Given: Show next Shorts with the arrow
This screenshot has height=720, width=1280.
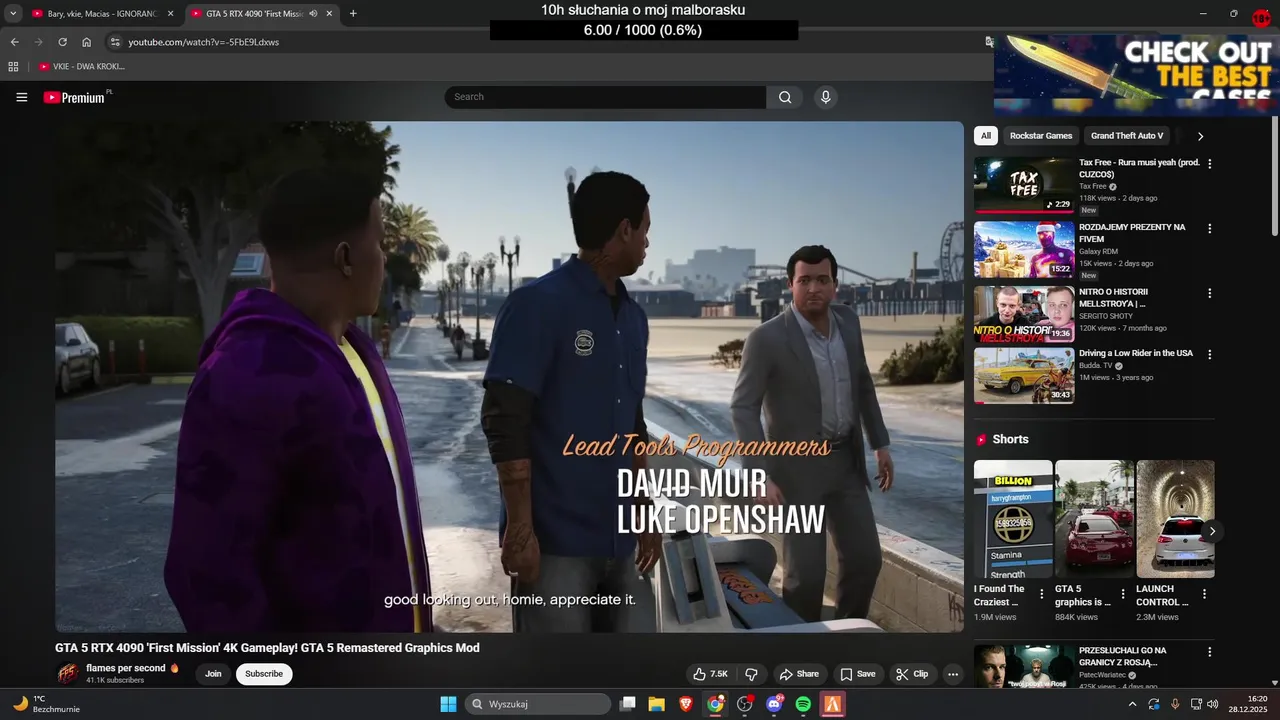Looking at the screenshot, I should click(1212, 531).
